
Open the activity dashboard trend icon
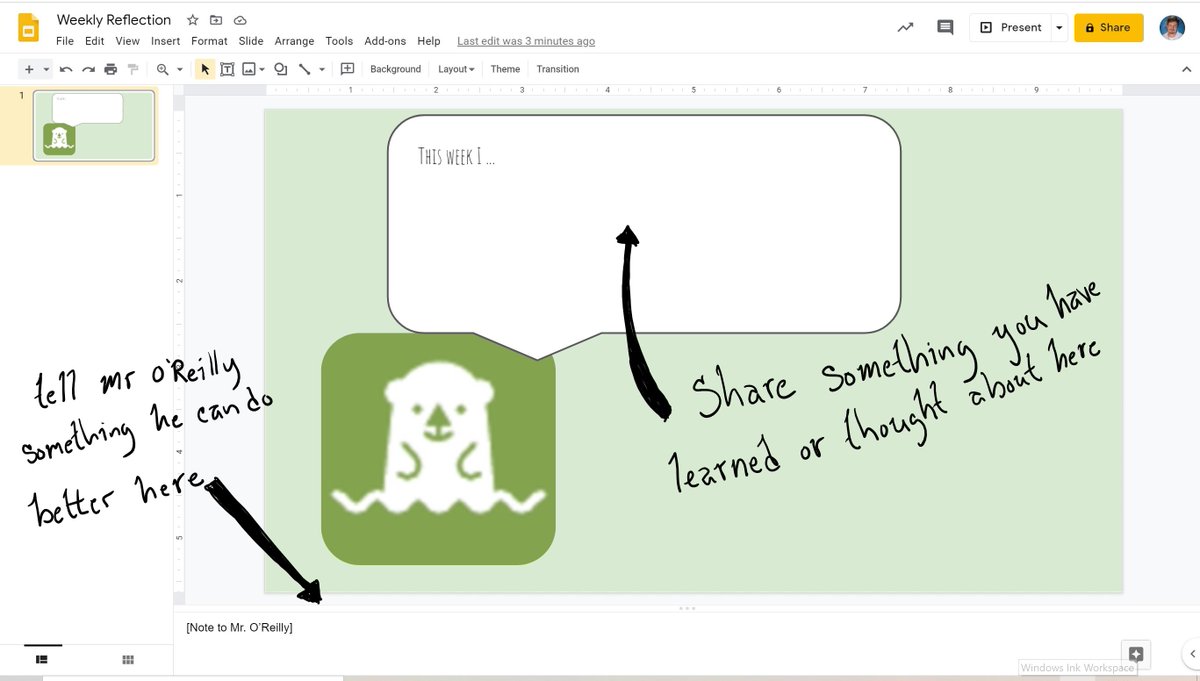[x=905, y=27]
